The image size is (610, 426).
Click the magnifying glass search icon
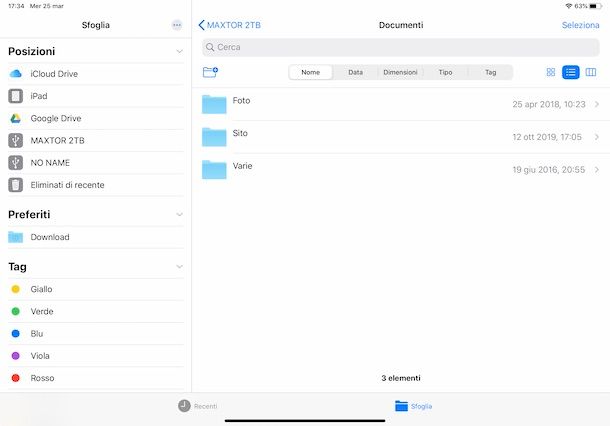tap(210, 47)
